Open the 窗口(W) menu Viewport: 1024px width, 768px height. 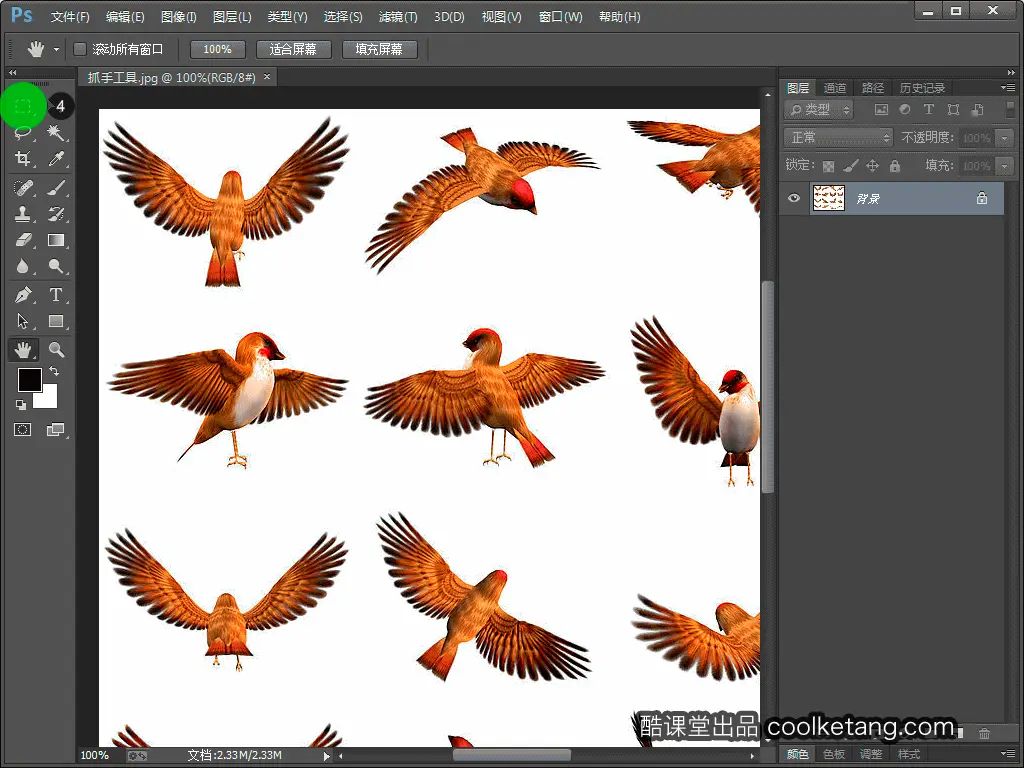[x=560, y=17]
